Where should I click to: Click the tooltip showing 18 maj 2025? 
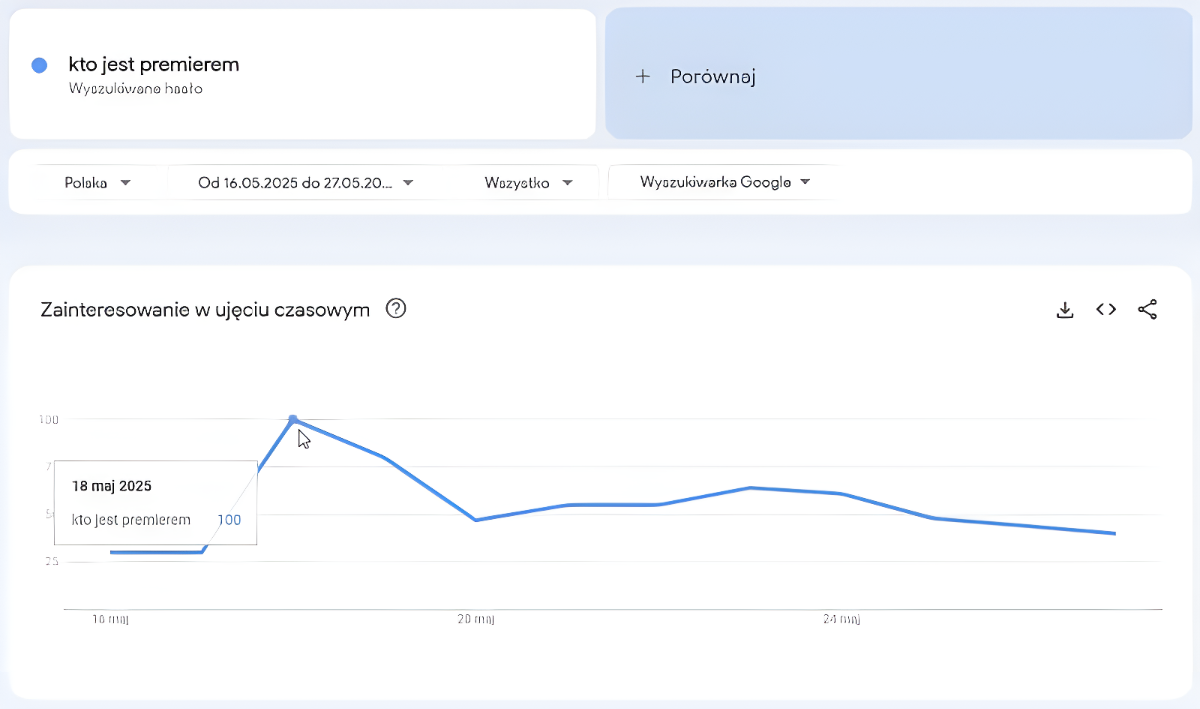(155, 502)
